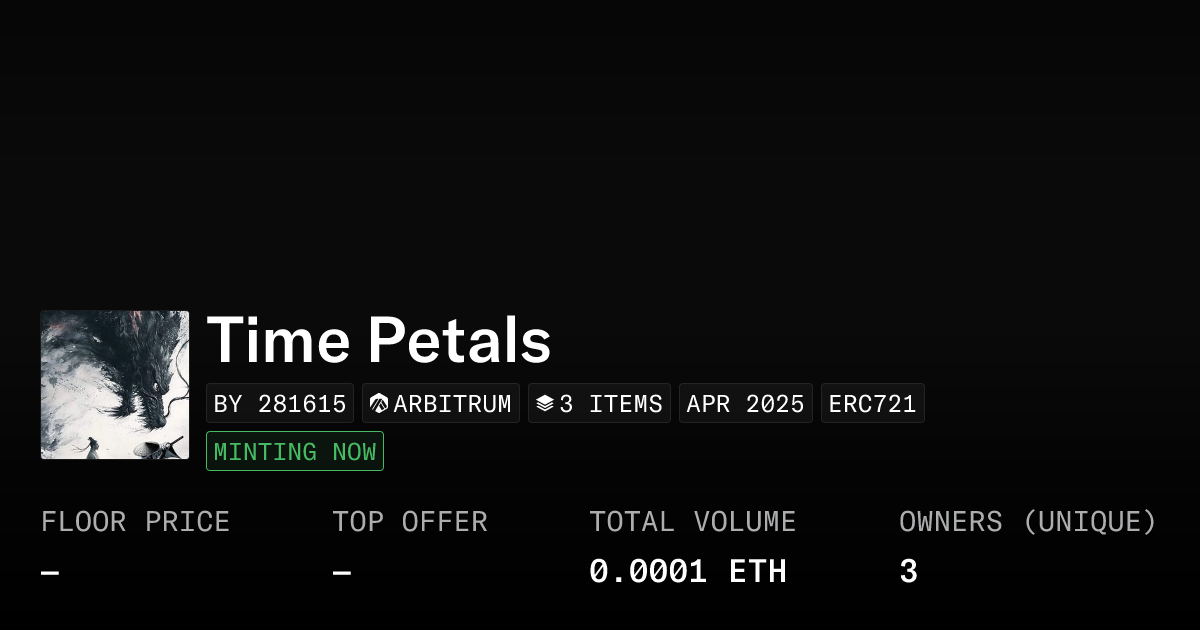Click the 3 ITEMS count text

[610, 404]
